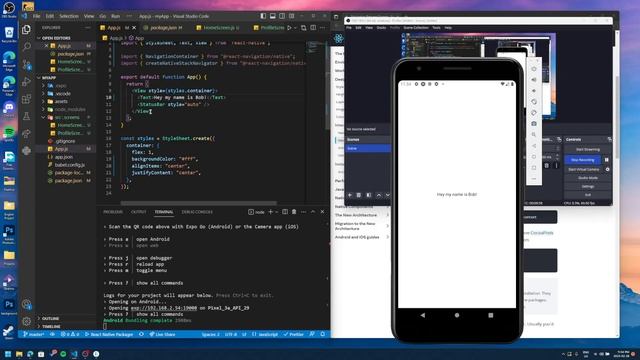The width and height of the screenshot is (640, 360).
Task: Collapse the Open Editors section
Action: click(x=55, y=38)
